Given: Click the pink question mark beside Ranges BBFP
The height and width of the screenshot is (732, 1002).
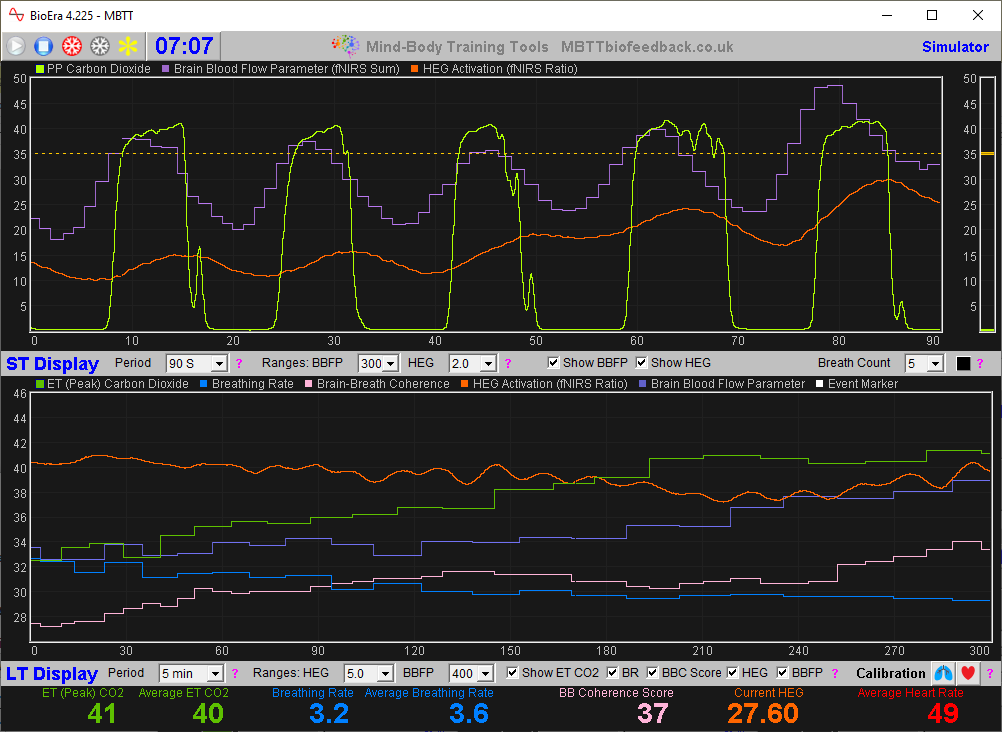Looking at the screenshot, I should coord(507,362).
